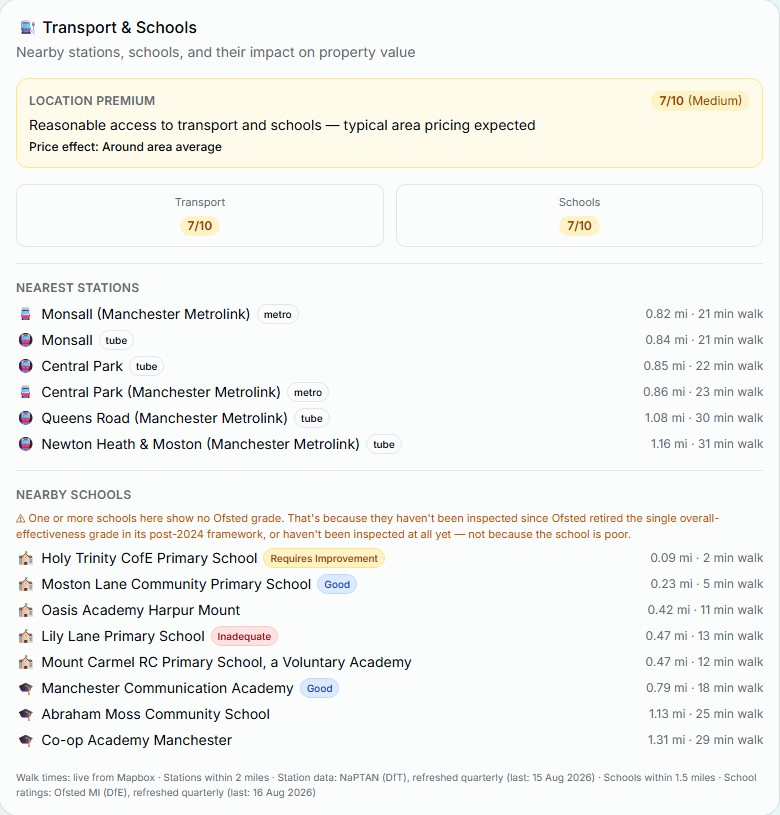Click graduation cap icon beside Co-op Academy Manchester

[x=25, y=740]
